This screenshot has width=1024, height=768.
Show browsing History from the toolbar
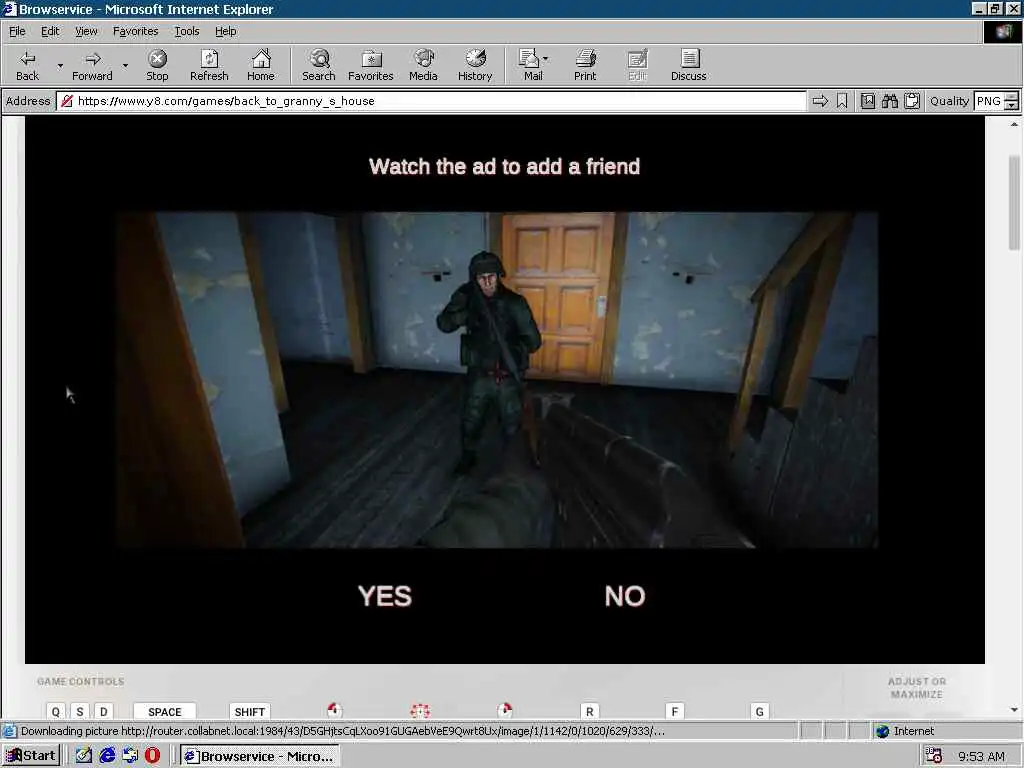tap(475, 65)
